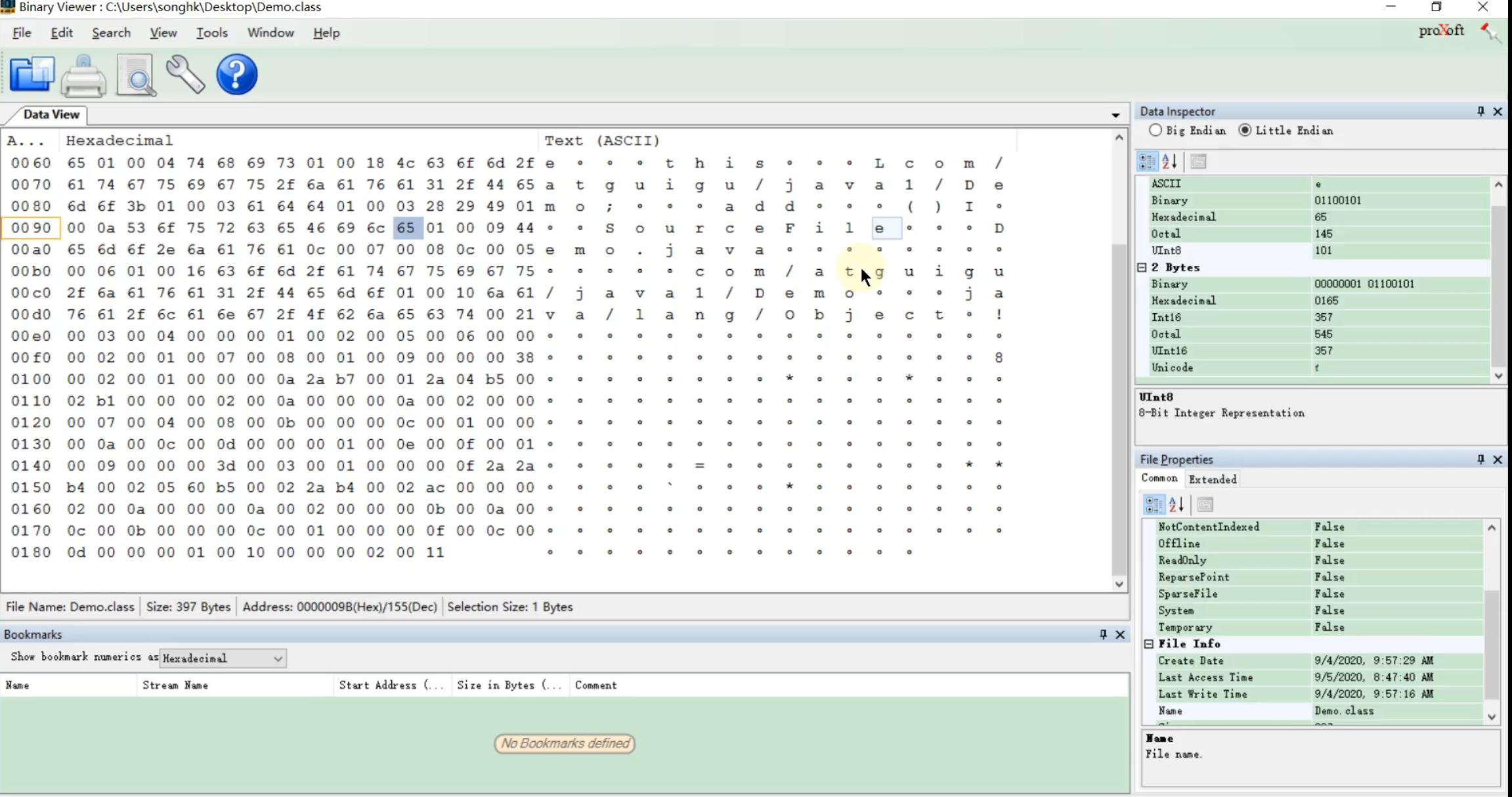
Task: Switch to the Common tab in File Properties
Action: click(x=1159, y=479)
